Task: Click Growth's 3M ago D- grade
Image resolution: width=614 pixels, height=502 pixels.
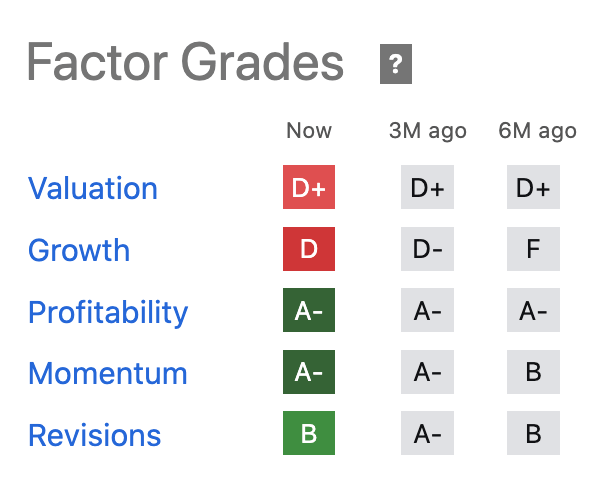Action: click(x=427, y=250)
